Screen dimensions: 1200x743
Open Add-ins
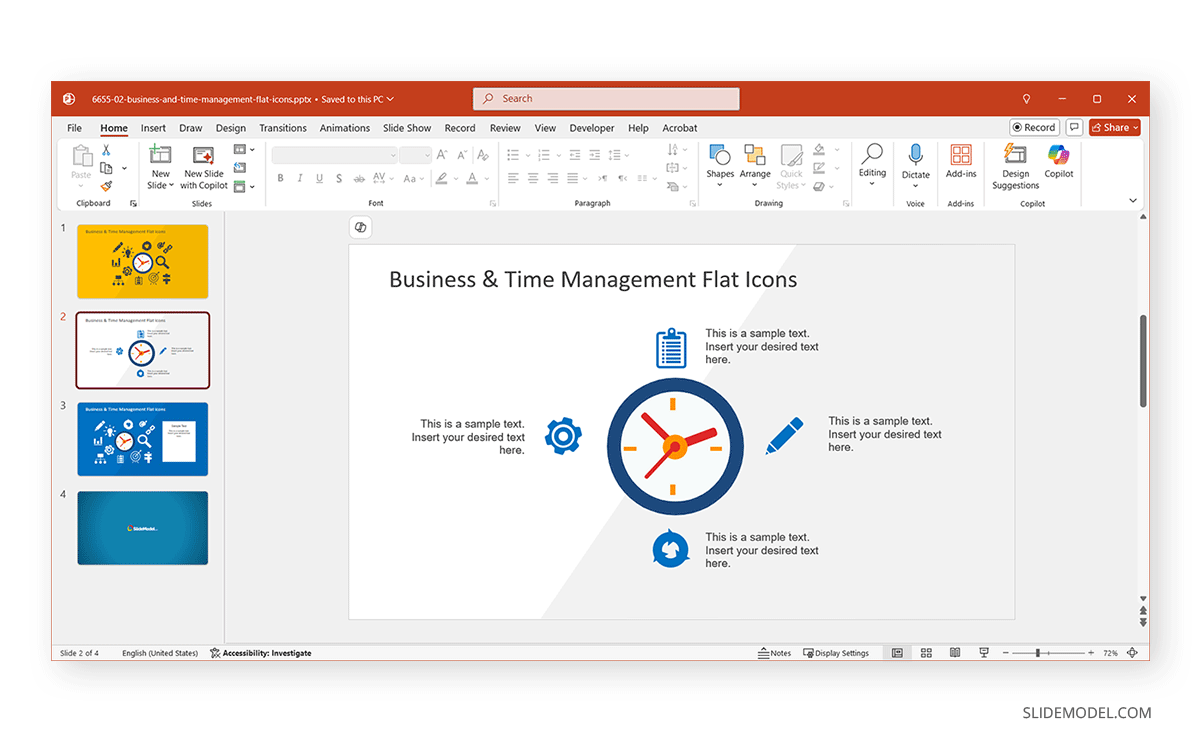pos(961,161)
